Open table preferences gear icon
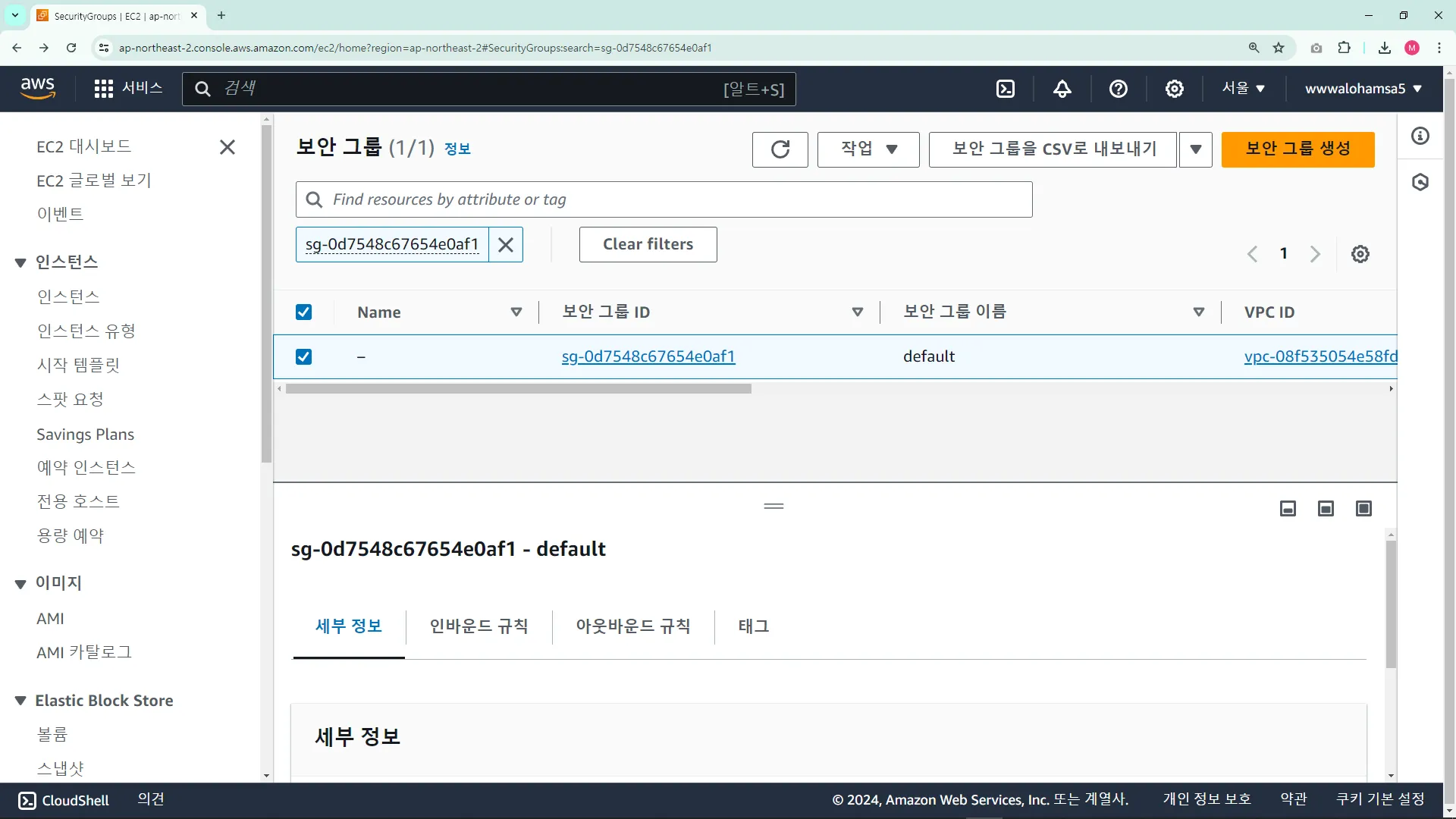Screen dimensions: 1456x819 pyautogui.click(x=1360, y=254)
